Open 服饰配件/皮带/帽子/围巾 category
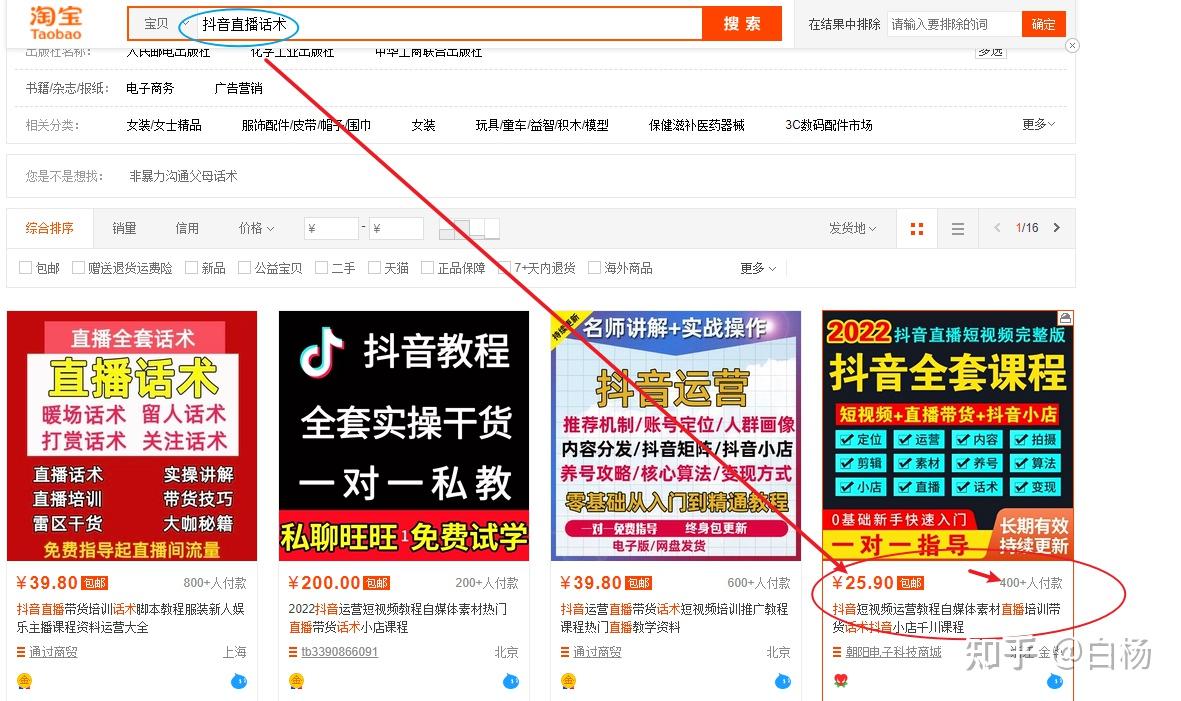 pos(306,125)
